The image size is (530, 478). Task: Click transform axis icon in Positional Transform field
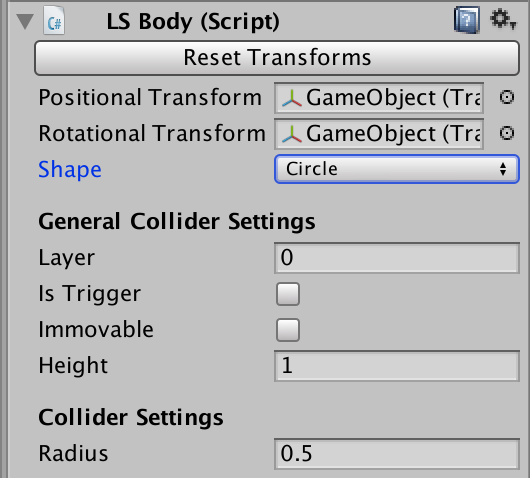(x=292, y=98)
